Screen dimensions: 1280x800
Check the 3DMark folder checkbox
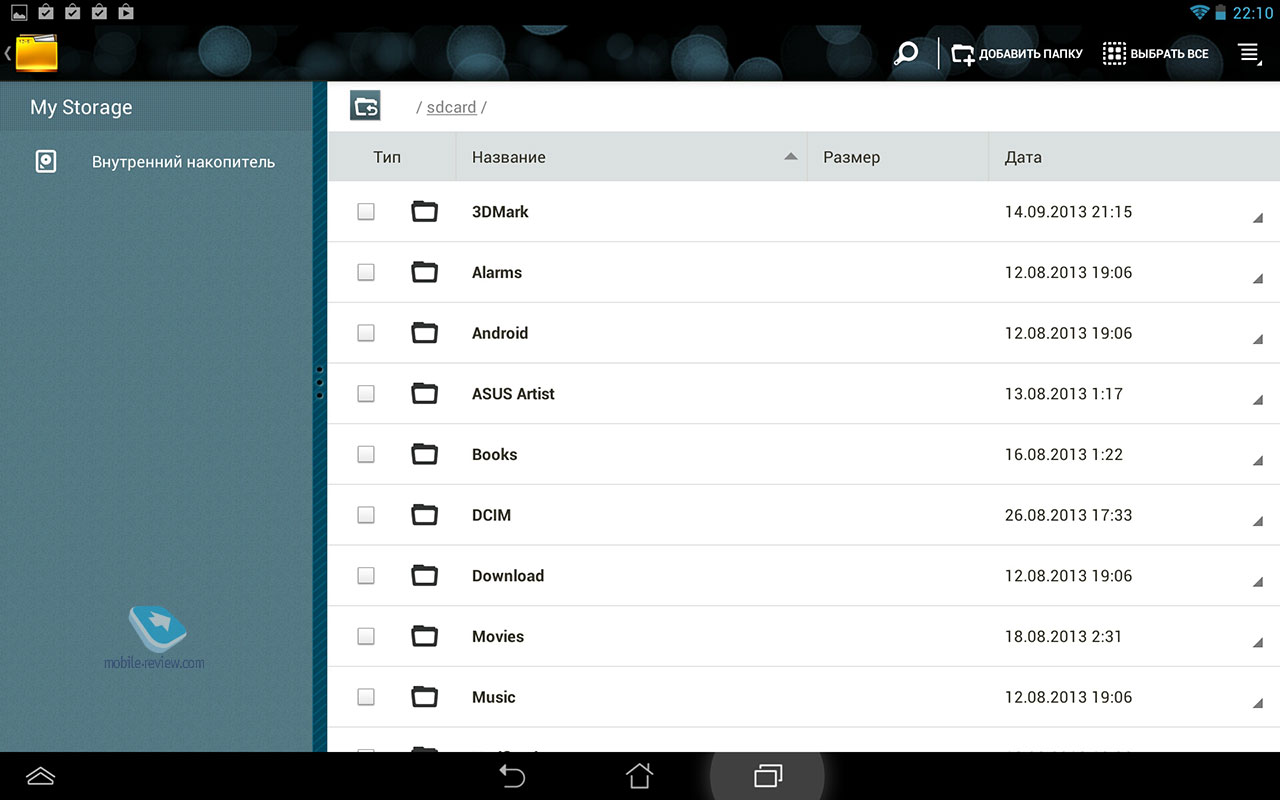coord(366,212)
